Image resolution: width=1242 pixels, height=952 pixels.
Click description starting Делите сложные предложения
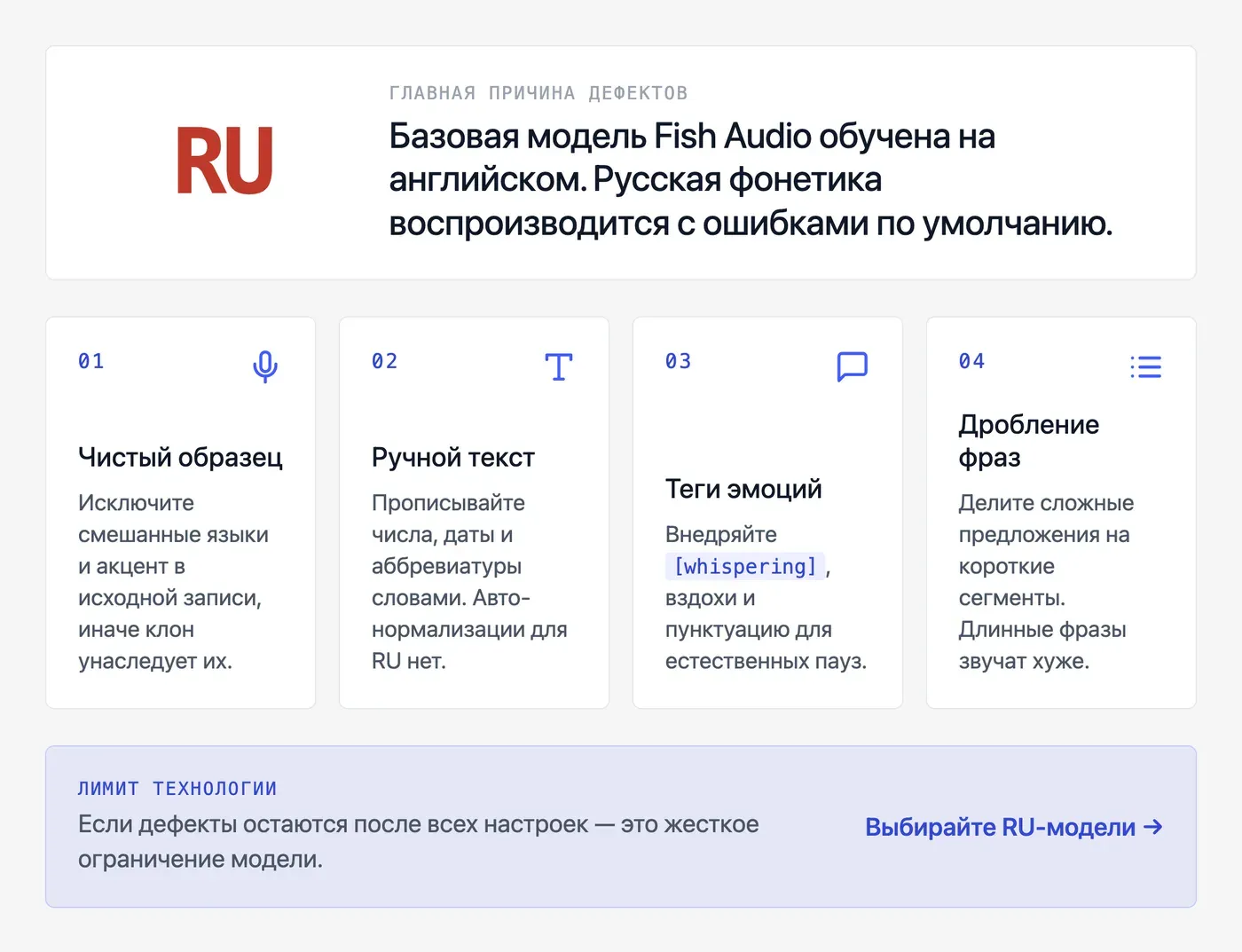pos(1046,582)
